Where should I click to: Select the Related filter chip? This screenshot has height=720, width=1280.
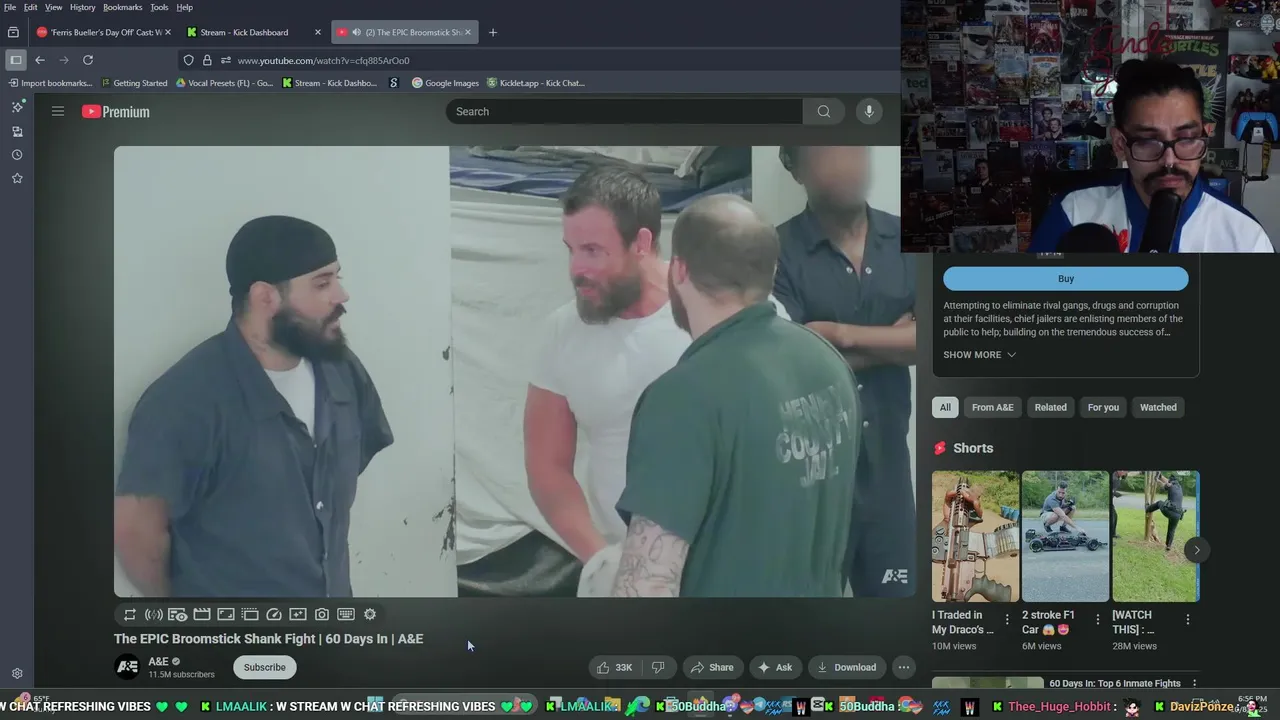tap(1050, 407)
